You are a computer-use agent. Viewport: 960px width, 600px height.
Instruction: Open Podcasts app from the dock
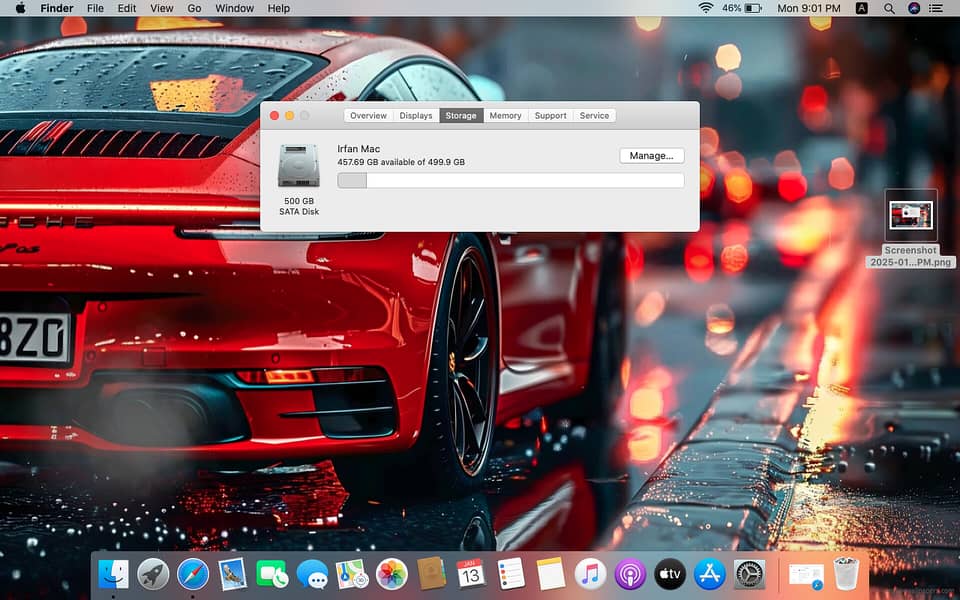click(x=630, y=574)
